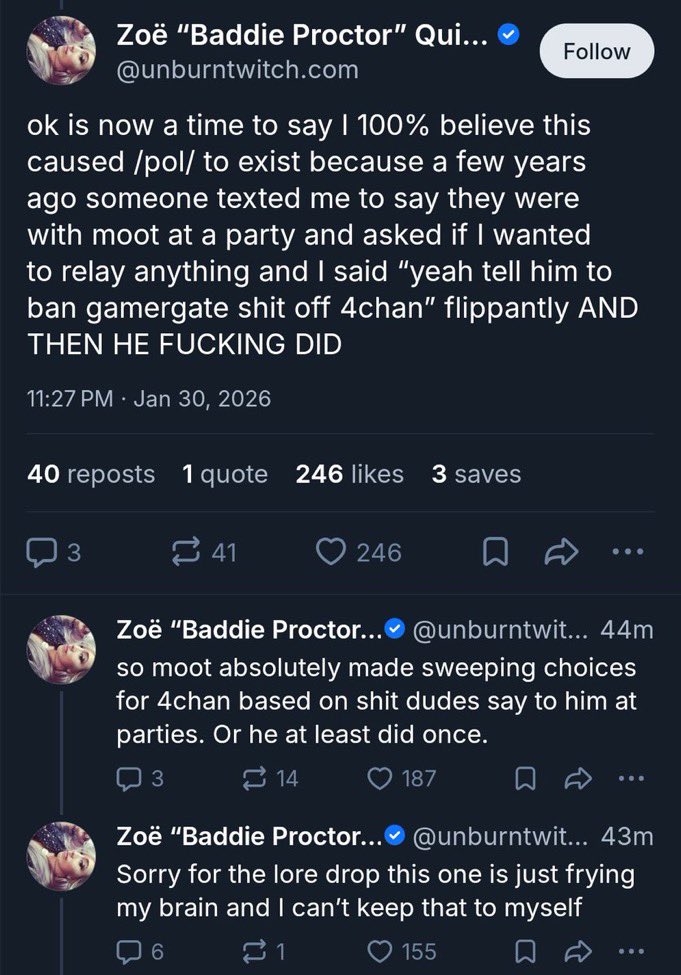This screenshot has height=975, width=681.
Task: Open the @unburntwitch.com handle link
Action: (237, 71)
